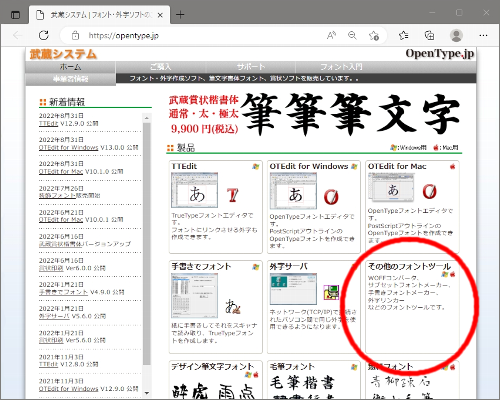Open news link 外字サーバ V5.6.0
This screenshot has width=500, height=400.
tap(54, 316)
